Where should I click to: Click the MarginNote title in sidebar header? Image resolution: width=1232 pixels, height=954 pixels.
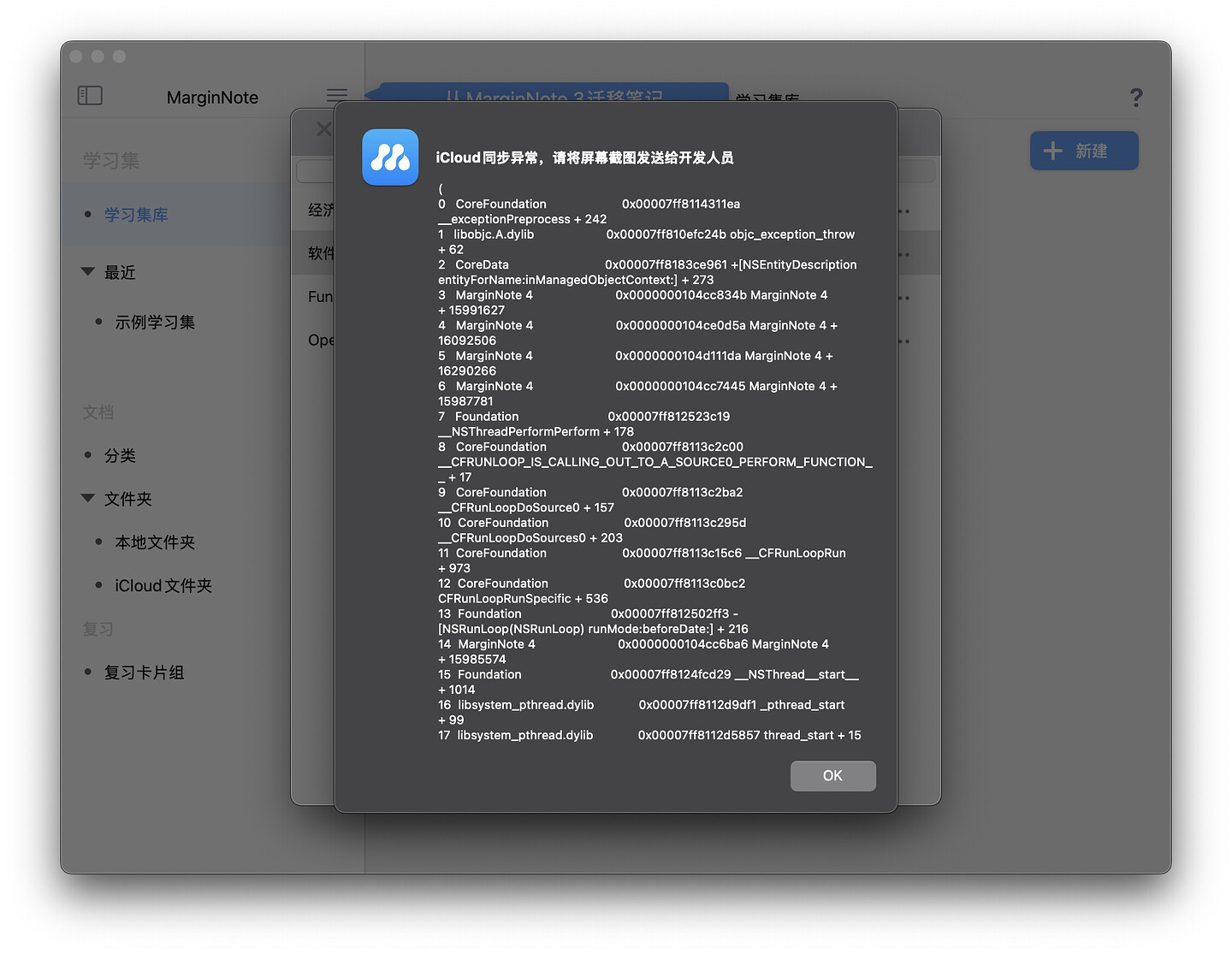212,98
